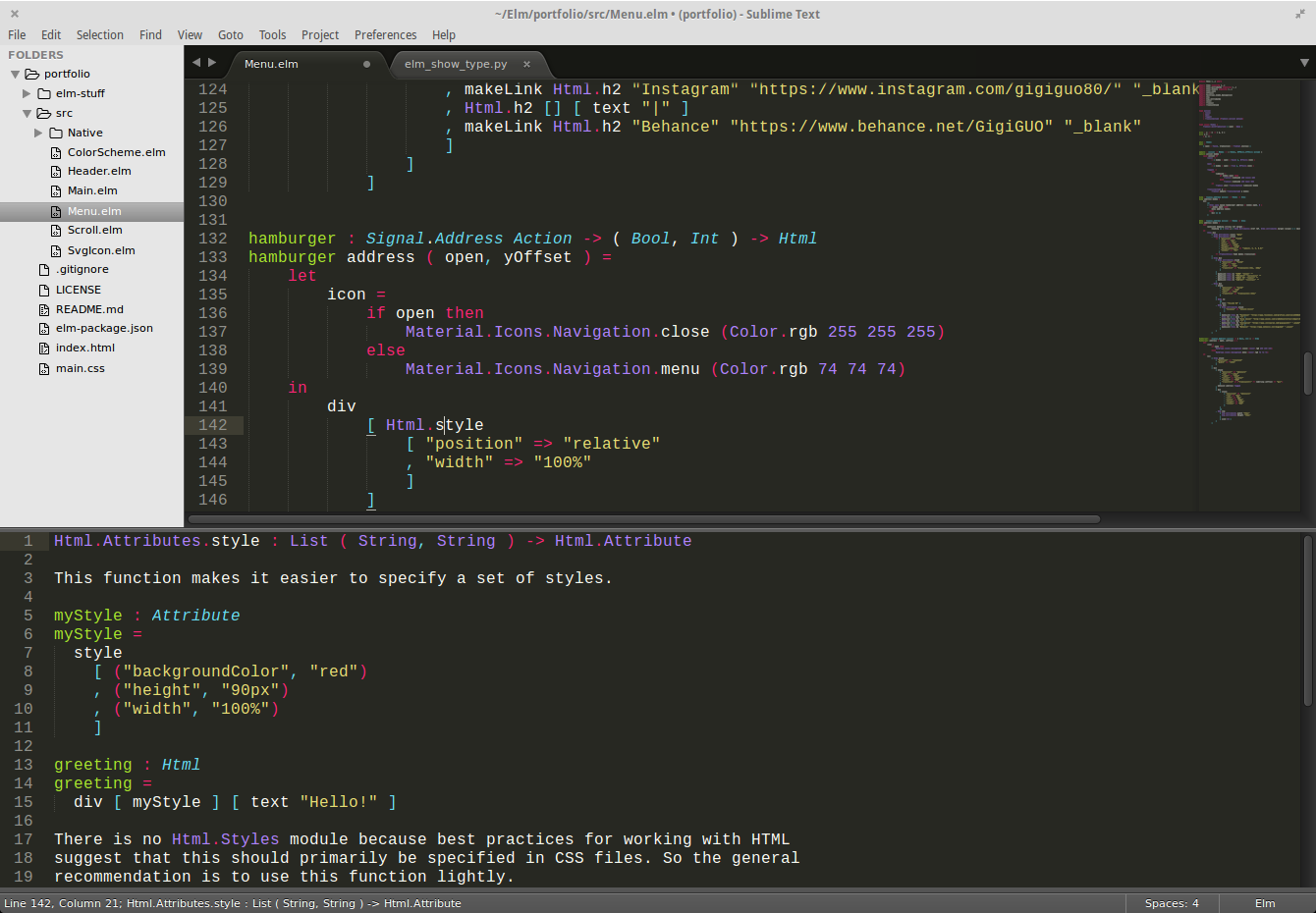The image size is (1316, 913).
Task: Click 'myStyle : Attribute' in the output panel
Action: point(147,616)
